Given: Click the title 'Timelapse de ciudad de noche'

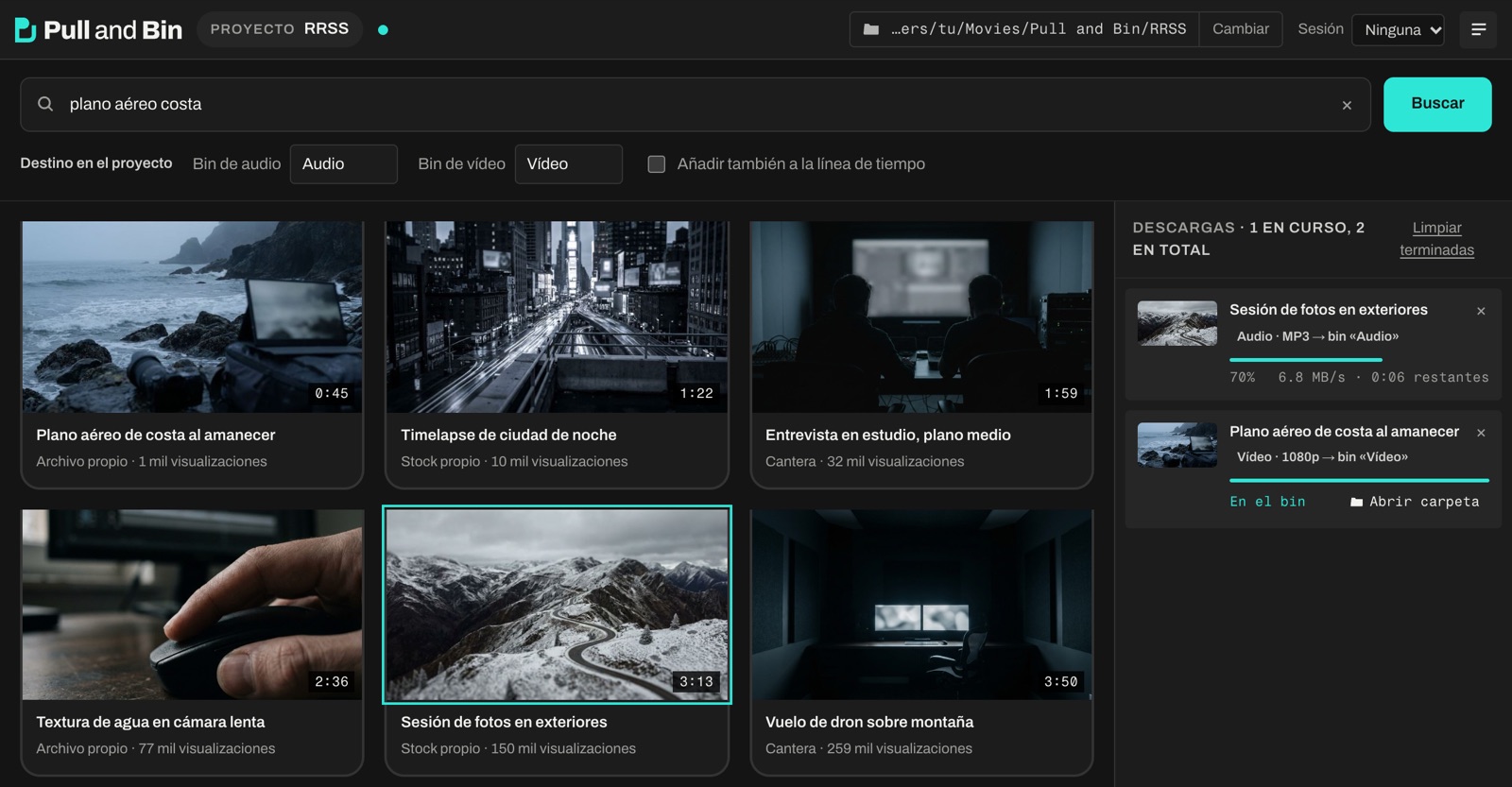Looking at the screenshot, I should 508,435.
